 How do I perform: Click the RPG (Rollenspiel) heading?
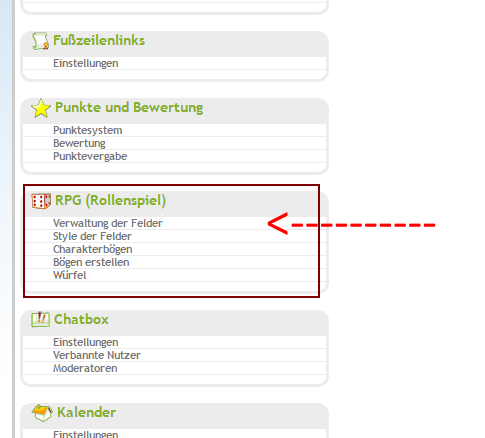coord(110,201)
